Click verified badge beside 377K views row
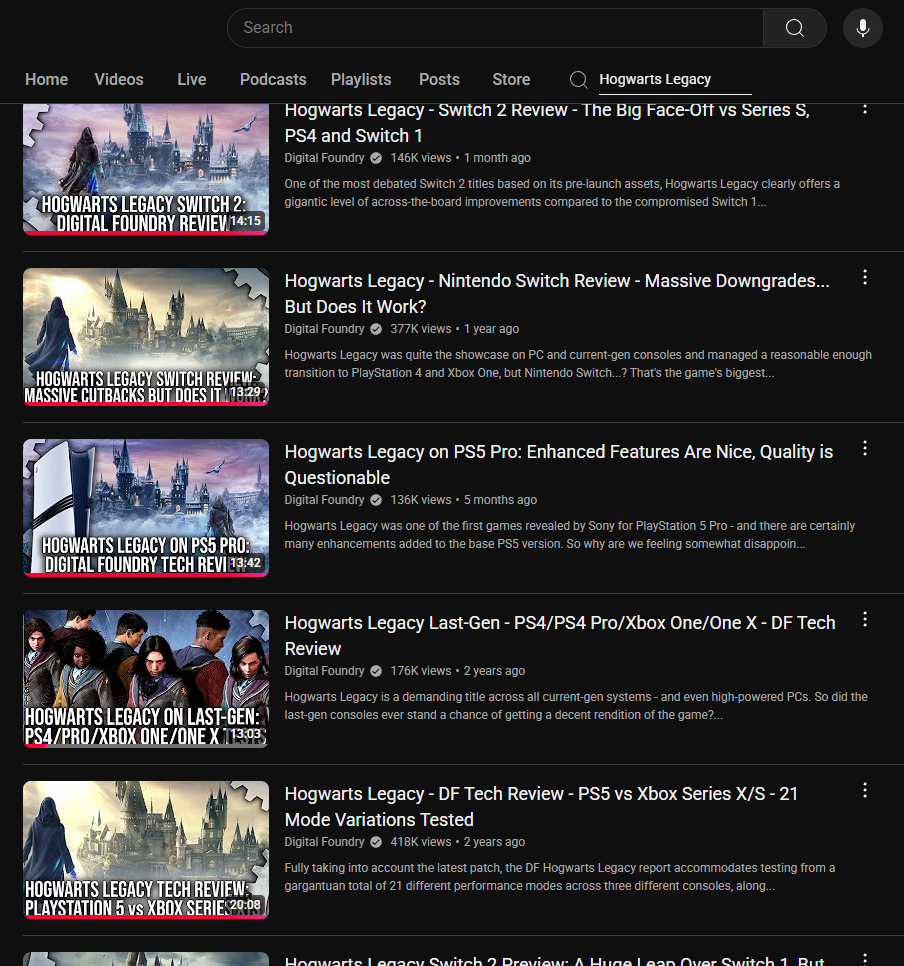 click(x=376, y=329)
